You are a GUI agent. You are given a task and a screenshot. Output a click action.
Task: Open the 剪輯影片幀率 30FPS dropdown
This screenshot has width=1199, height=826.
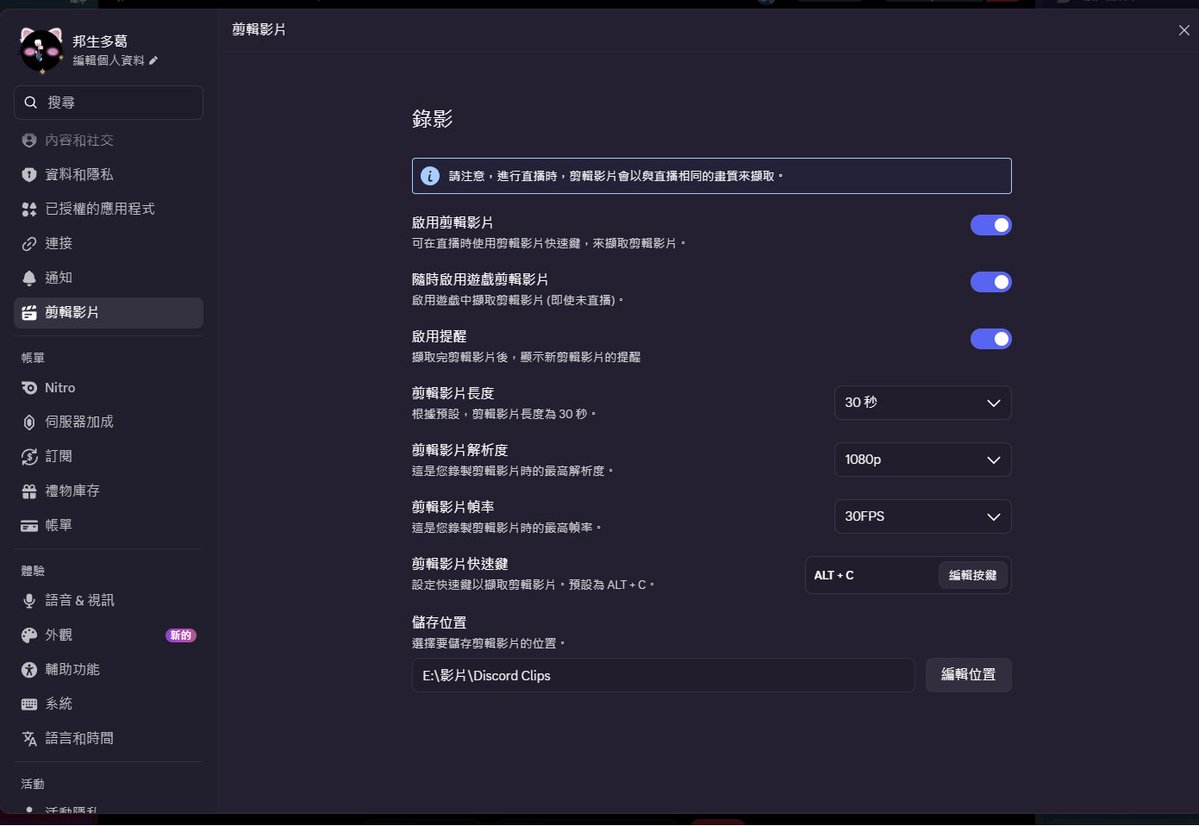(923, 517)
